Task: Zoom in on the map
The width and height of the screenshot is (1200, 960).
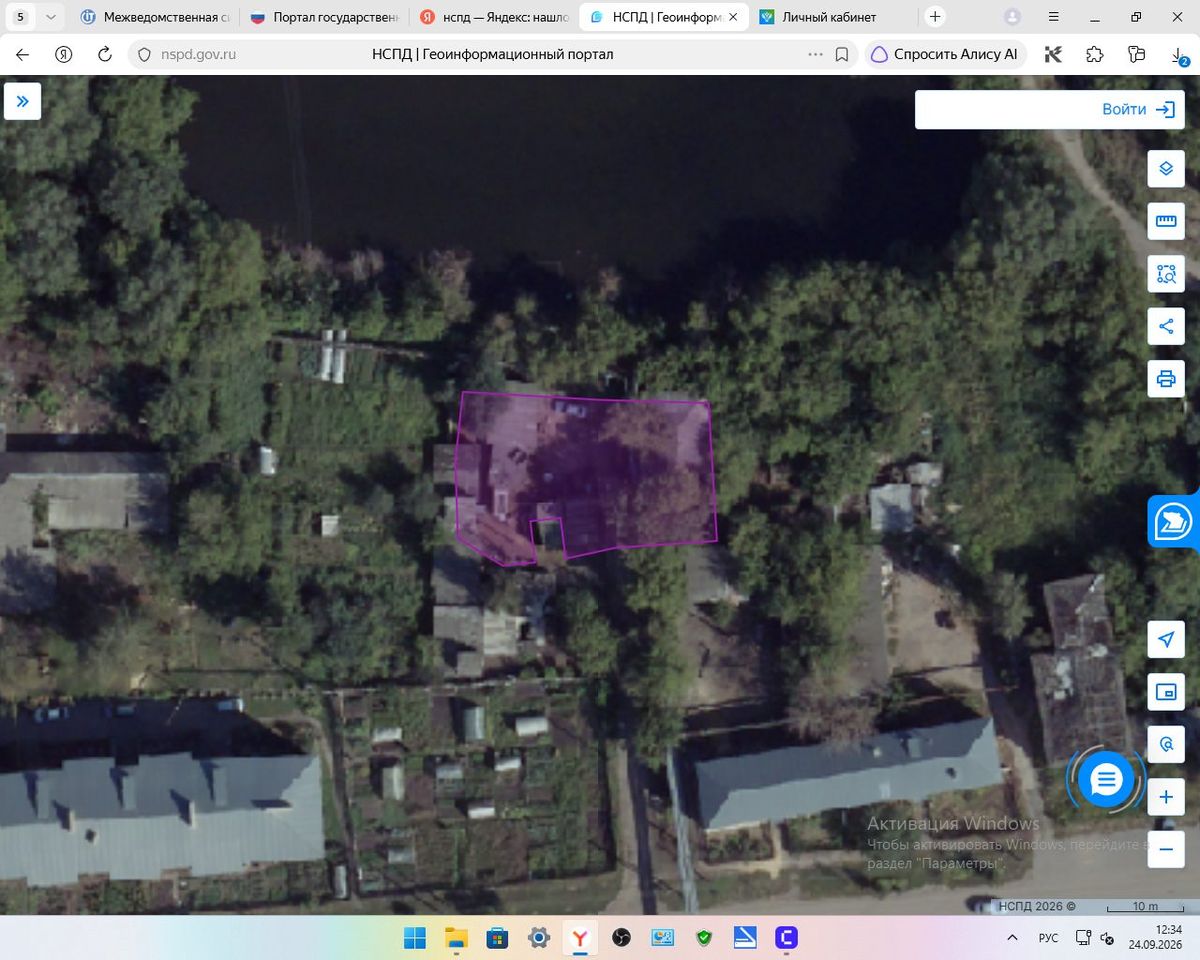Action: point(1166,798)
